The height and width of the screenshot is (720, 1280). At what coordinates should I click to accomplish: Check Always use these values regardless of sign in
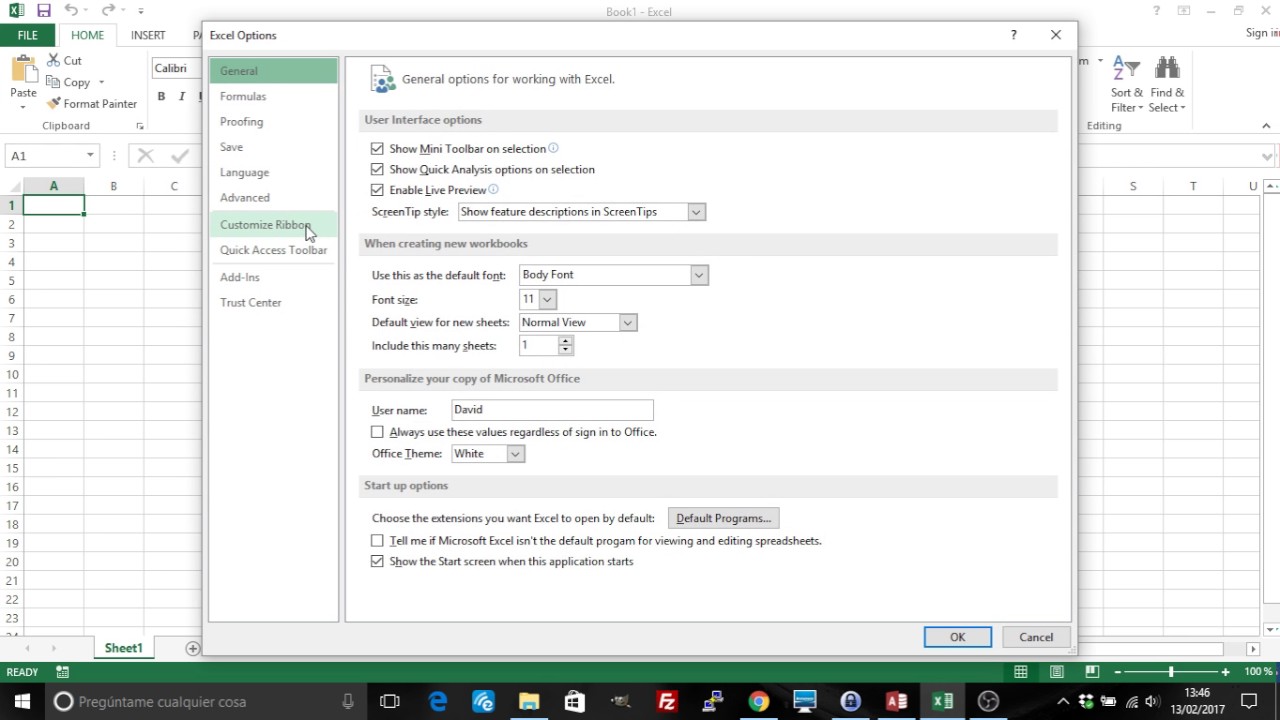point(377,432)
